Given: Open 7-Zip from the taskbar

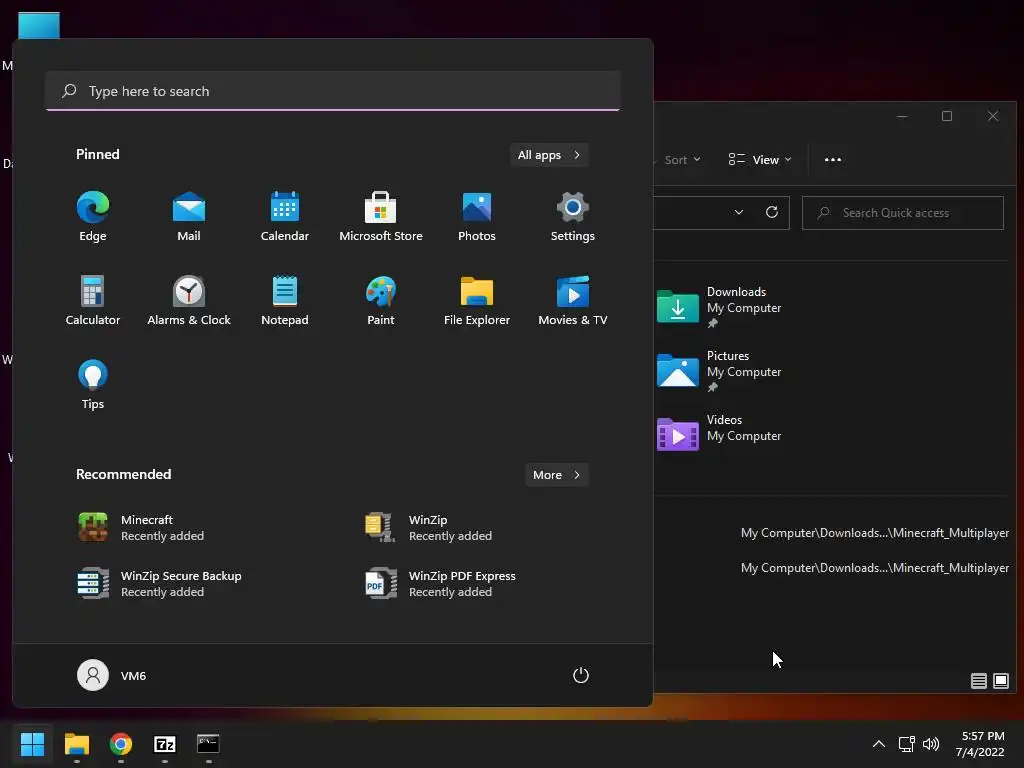Looking at the screenshot, I should coord(165,744).
